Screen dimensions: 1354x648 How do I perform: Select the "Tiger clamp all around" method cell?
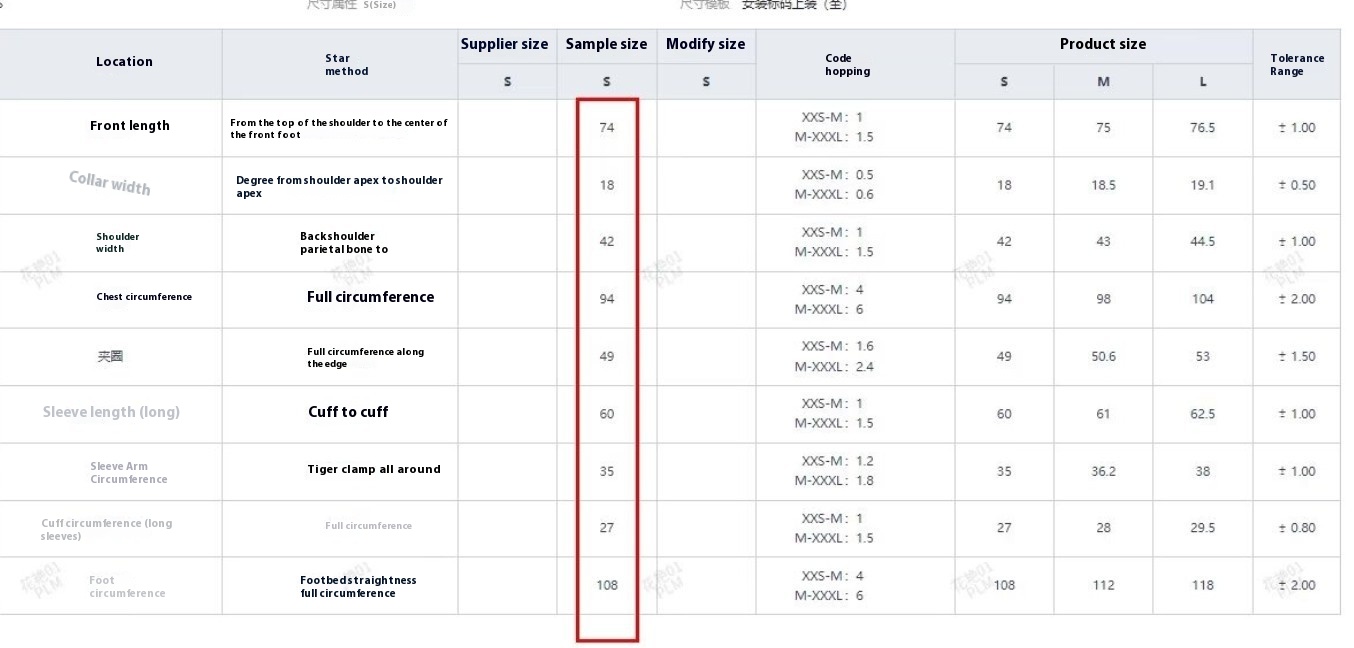click(373, 469)
